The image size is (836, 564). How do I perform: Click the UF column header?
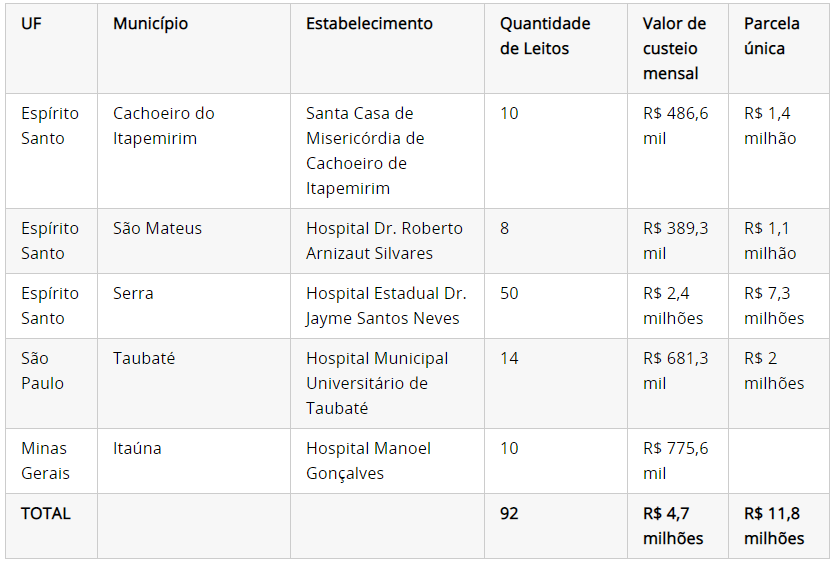[31, 23]
